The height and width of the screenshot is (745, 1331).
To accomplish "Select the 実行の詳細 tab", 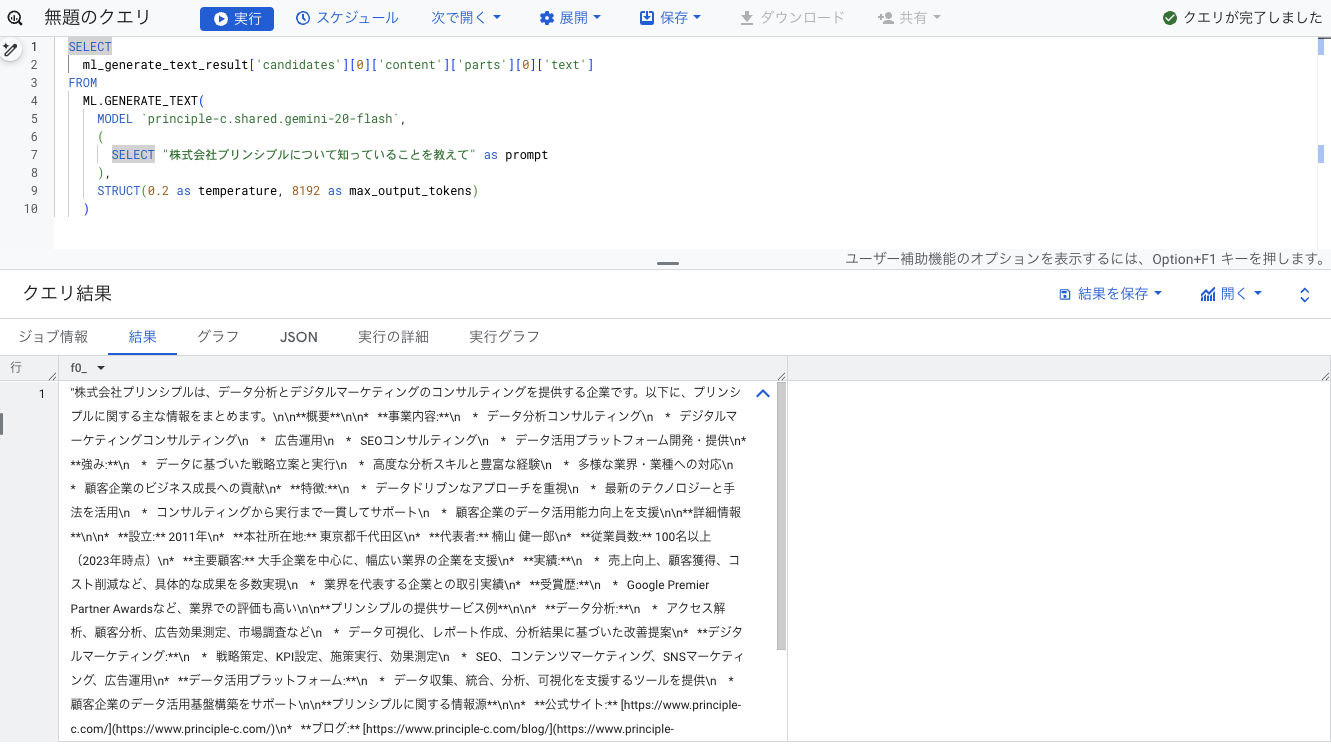I will point(393,336).
